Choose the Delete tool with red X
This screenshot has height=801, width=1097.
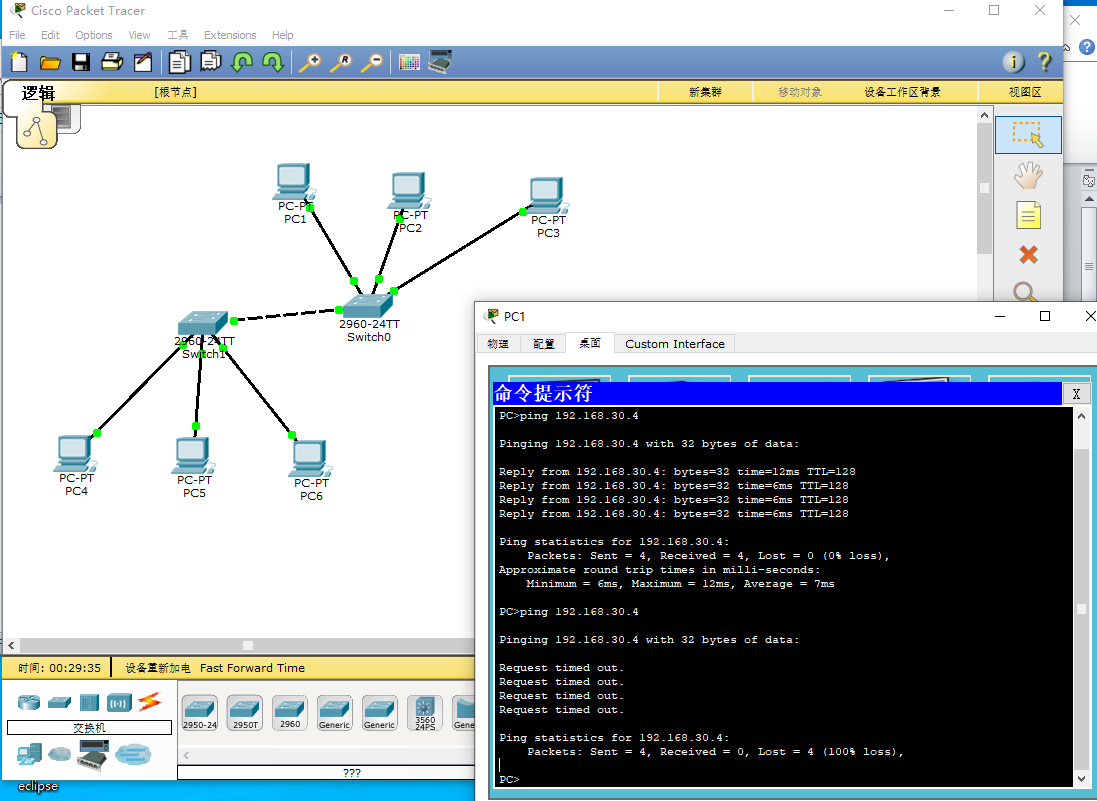(1028, 254)
